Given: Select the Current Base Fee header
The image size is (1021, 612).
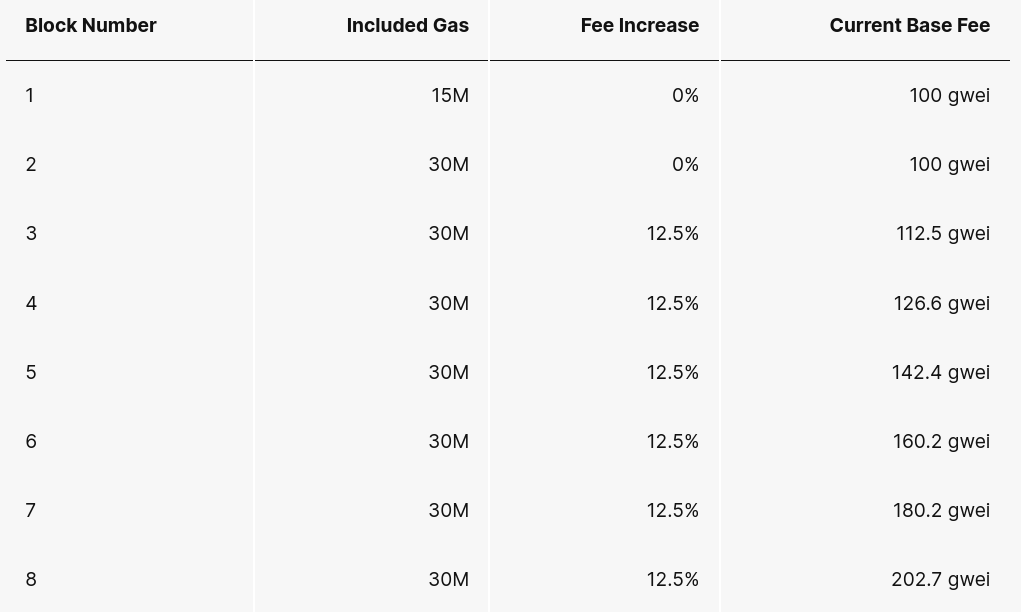Looking at the screenshot, I should [910, 25].
